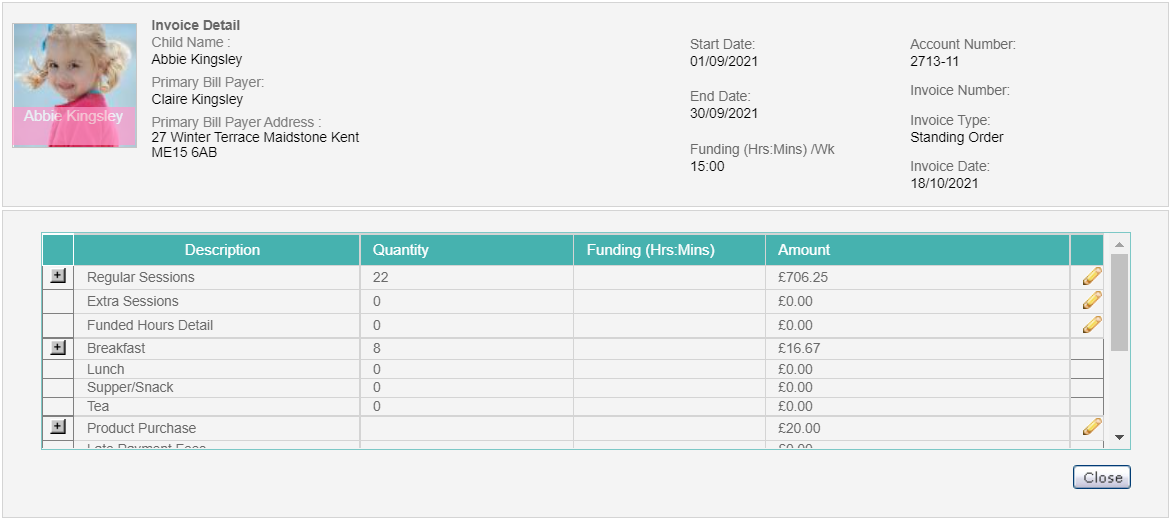The width and height of the screenshot is (1172, 521).
Task: Expand the Product Purchase row
Action: pyautogui.click(x=58, y=427)
